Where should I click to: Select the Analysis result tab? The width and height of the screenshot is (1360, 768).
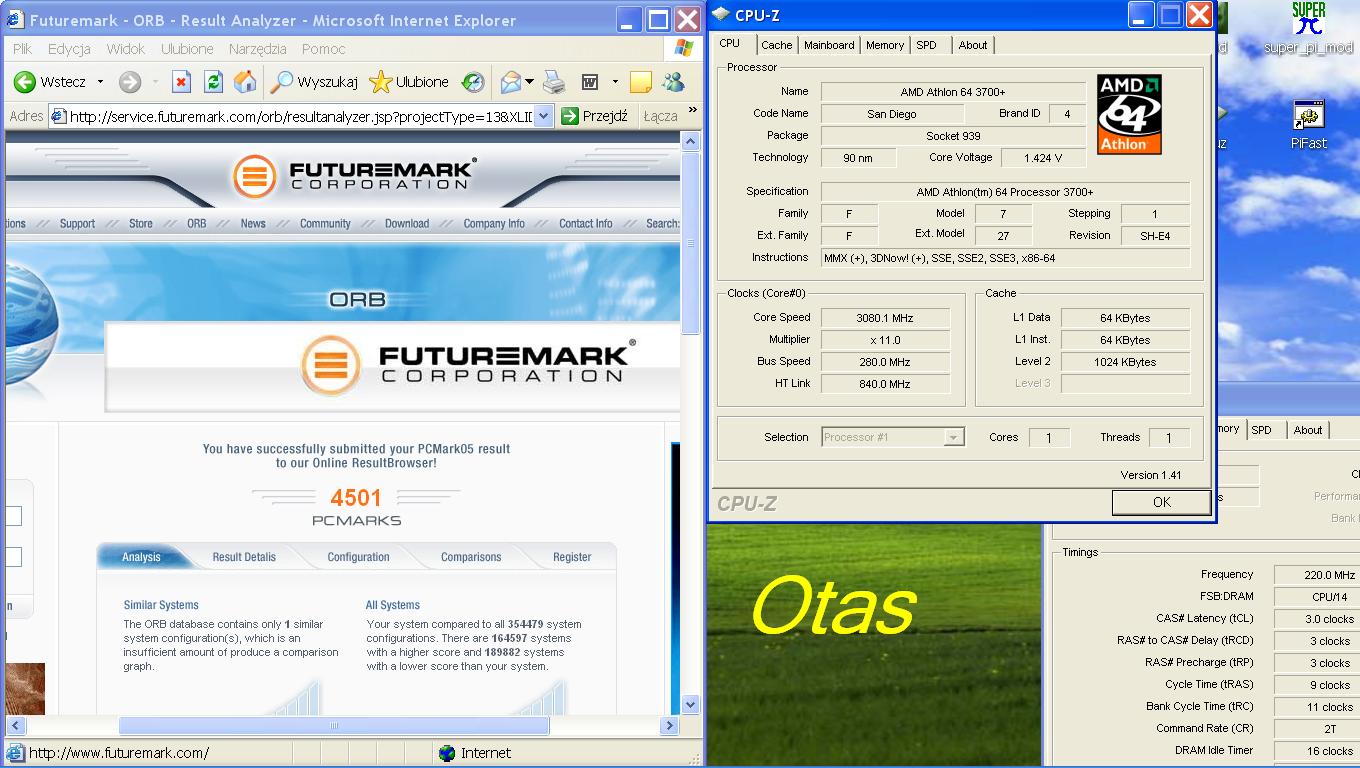[141, 557]
